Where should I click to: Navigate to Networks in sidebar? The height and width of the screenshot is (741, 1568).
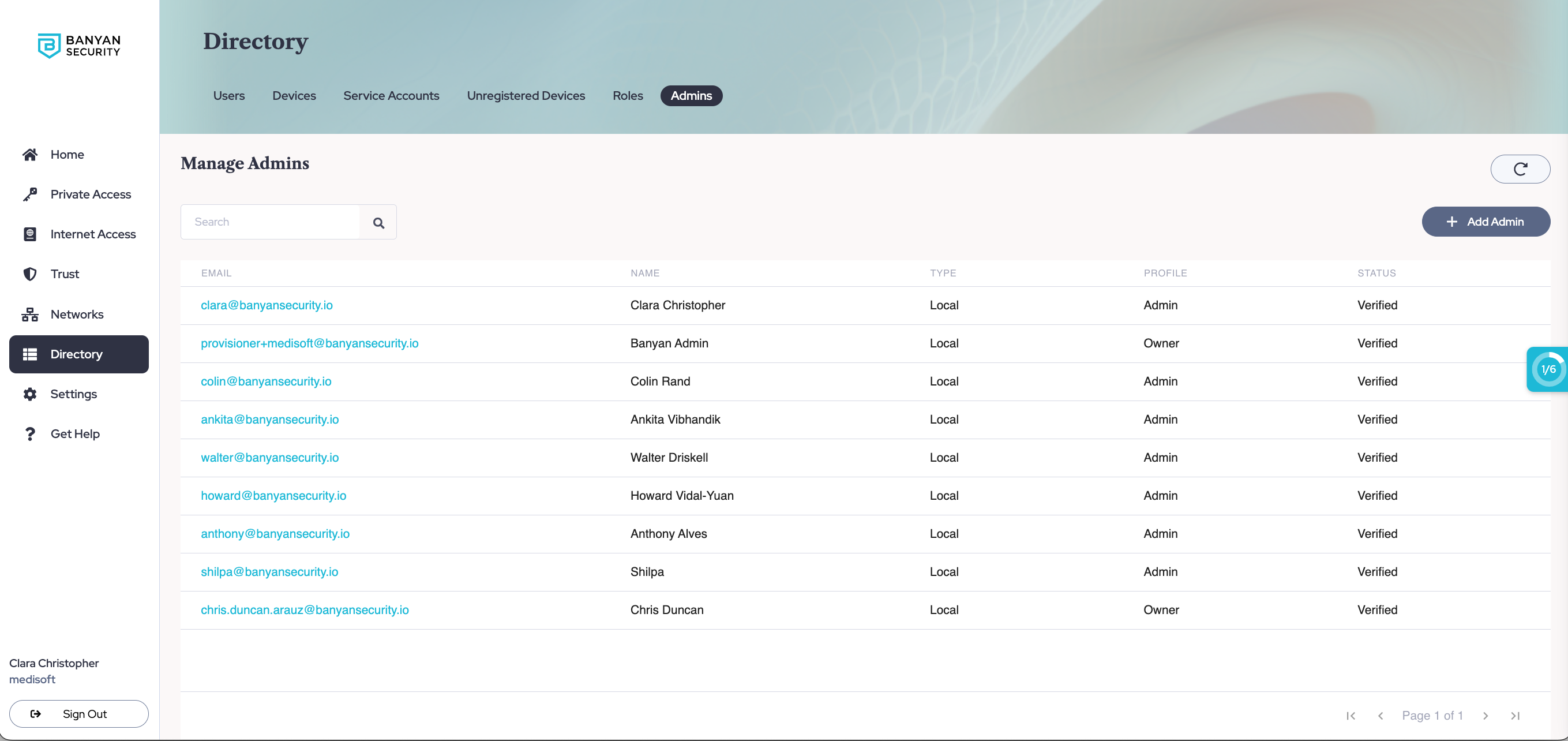77,314
